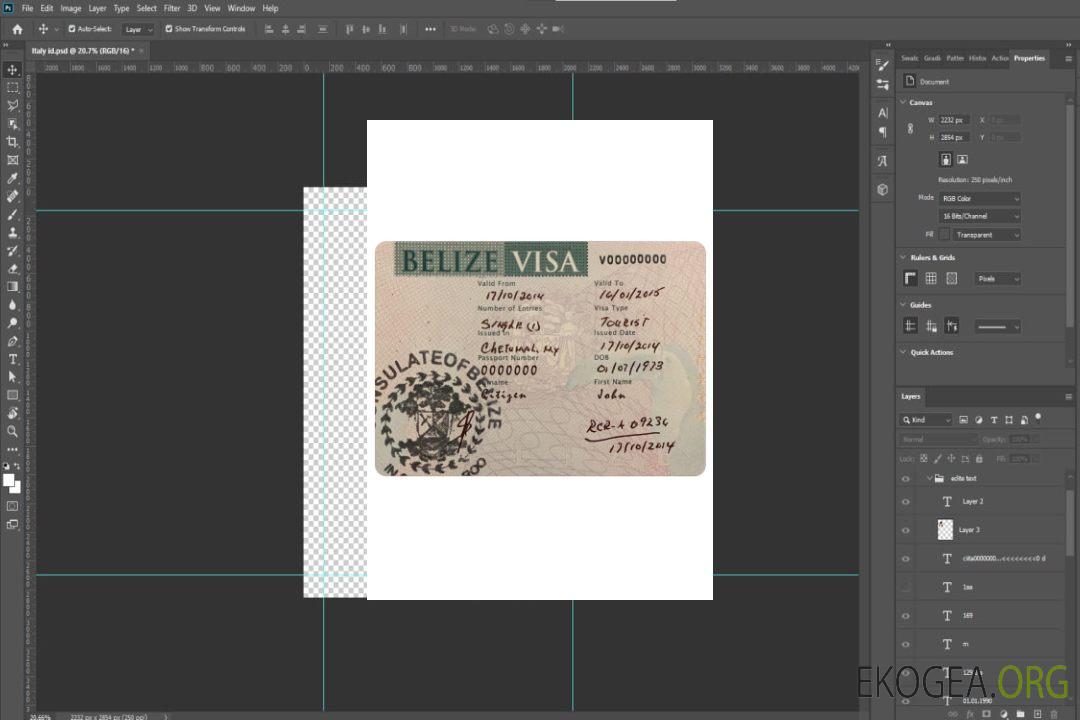Screen dimensions: 1080x720
Task: Open the 16 Bits/Channel dropdown
Action: 979,216
